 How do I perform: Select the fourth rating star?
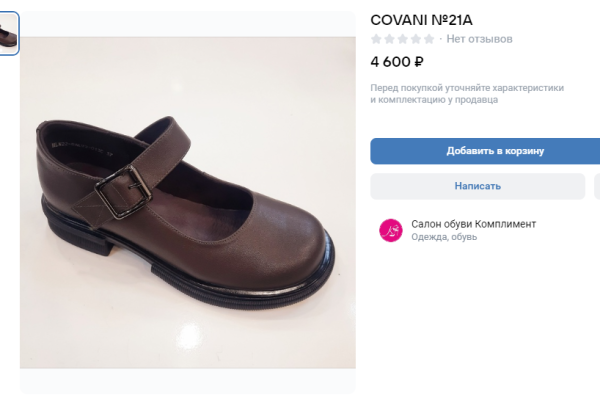tap(415, 39)
